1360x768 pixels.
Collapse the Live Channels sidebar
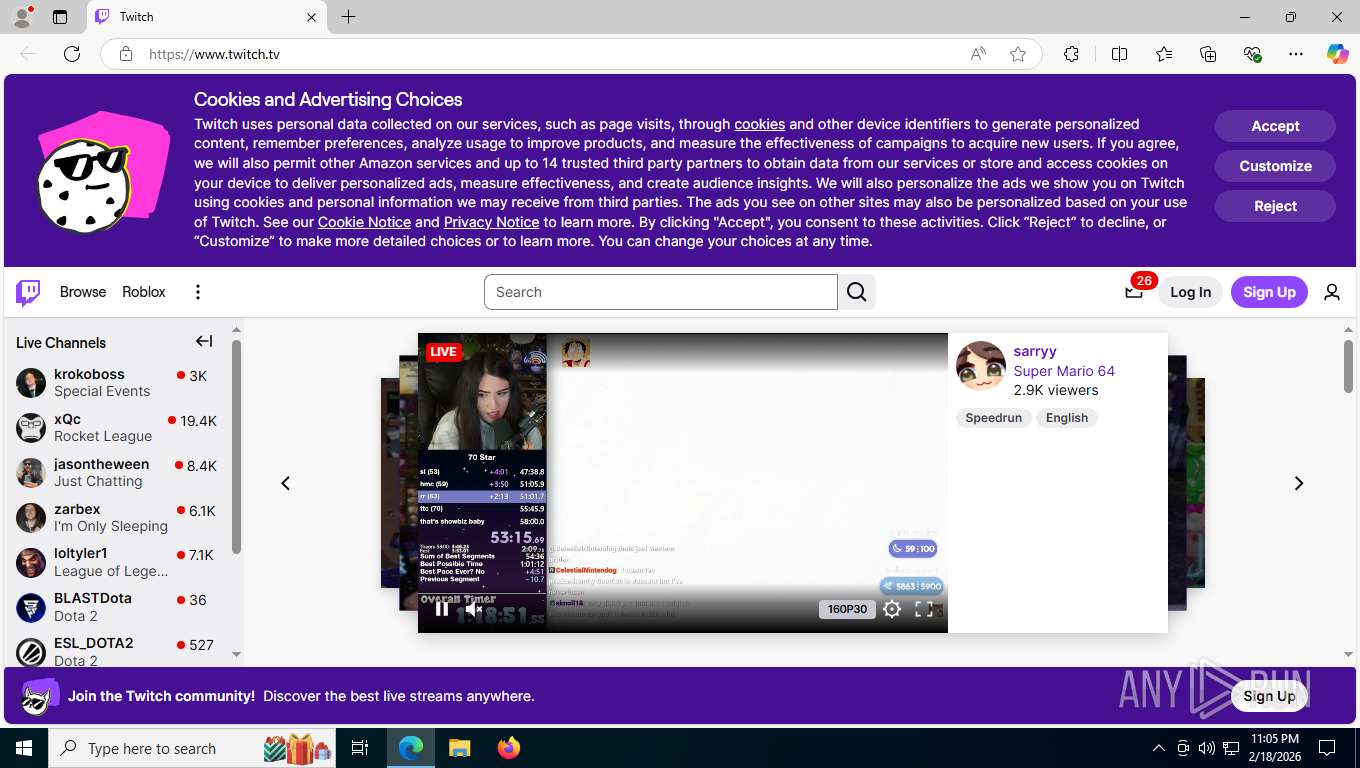coord(204,342)
